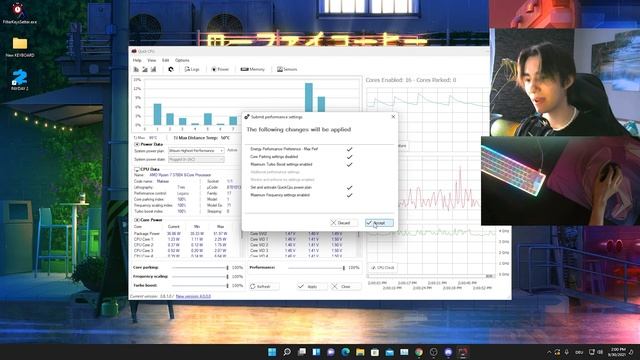640x360 pixels.
Task: Open the Options menu in Quick CPU
Action: click(x=182, y=60)
